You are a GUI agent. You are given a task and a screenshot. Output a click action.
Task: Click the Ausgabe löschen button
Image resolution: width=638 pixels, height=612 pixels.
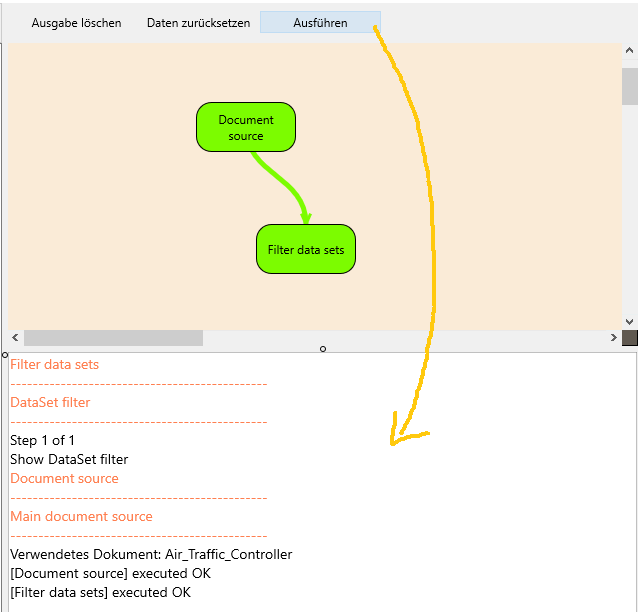[76, 23]
